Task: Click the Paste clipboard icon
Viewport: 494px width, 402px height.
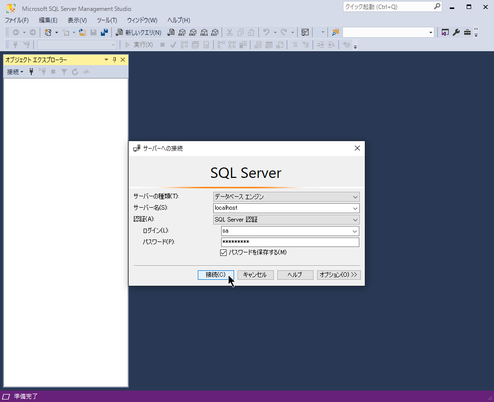Action: (251, 32)
